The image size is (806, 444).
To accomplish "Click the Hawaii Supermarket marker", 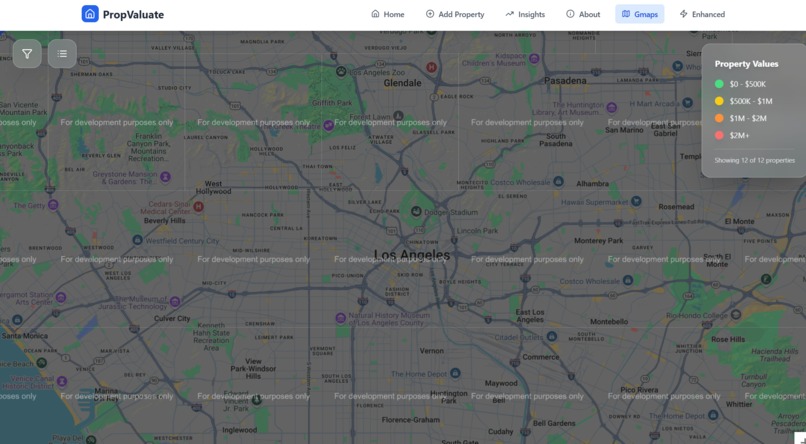I will pyautogui.click(x=636, y=201).
